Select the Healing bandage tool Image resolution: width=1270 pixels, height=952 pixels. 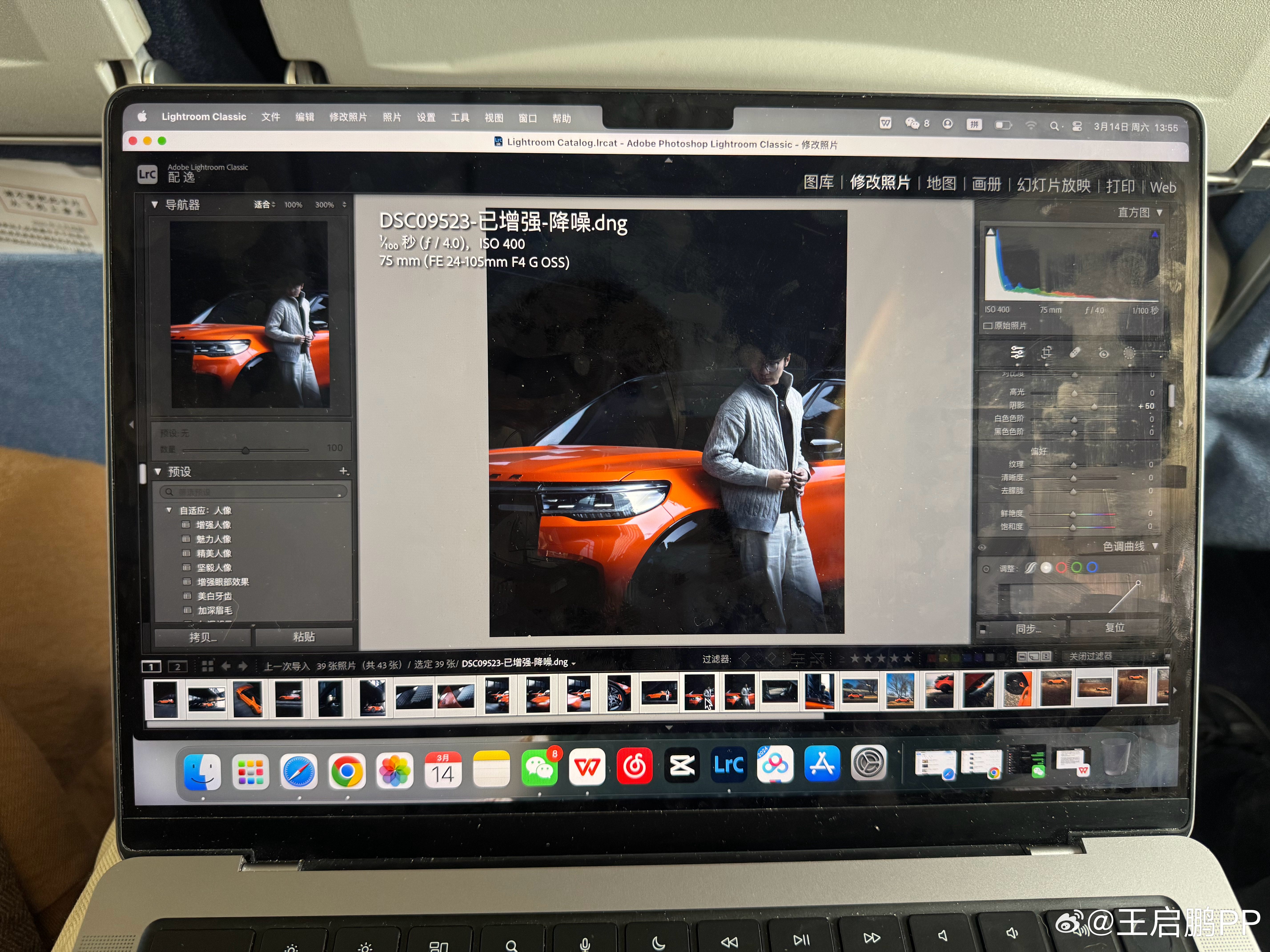coord(1075,352)
